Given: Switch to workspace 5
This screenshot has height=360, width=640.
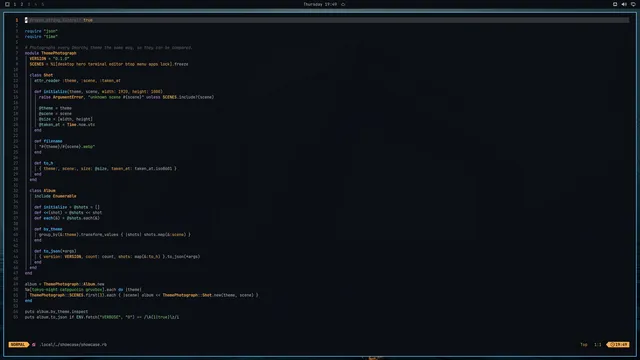Looking at the screenshot, I should coord(42,4).
